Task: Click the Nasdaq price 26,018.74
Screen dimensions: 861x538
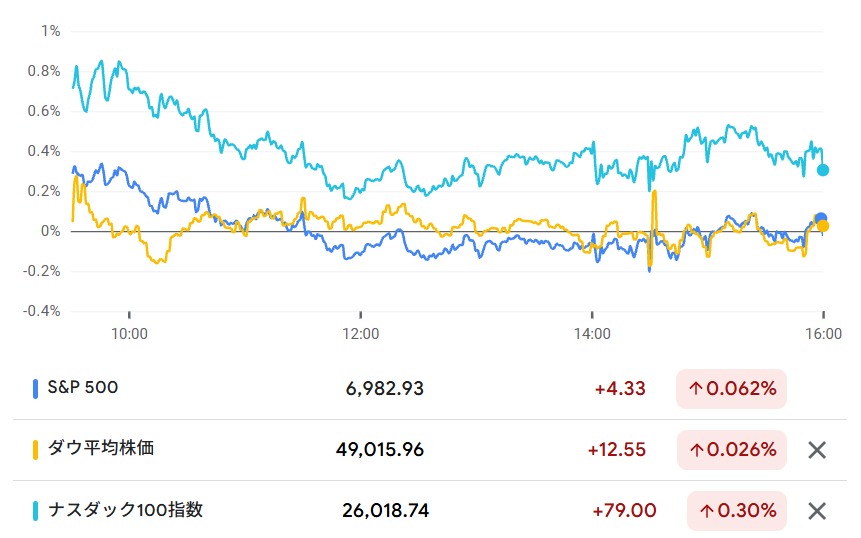Action: (385, 511)
